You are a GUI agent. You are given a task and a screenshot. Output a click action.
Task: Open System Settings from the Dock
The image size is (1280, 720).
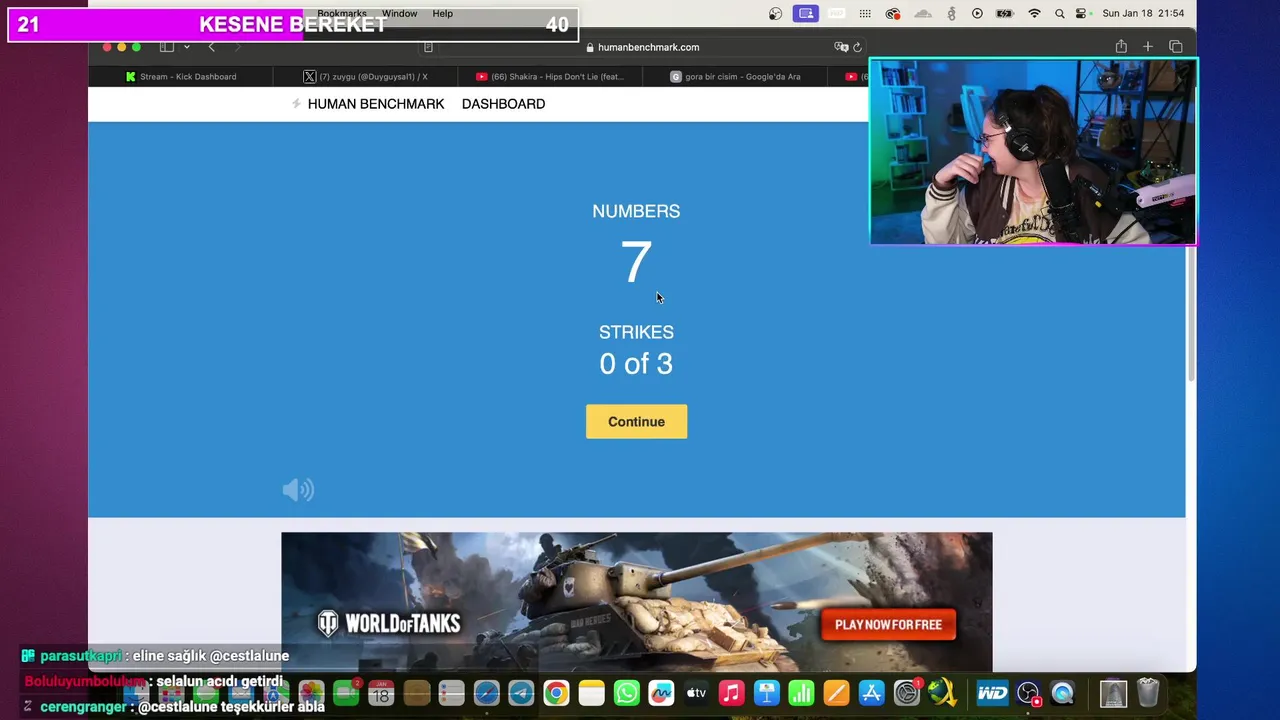tap(906, 693)
